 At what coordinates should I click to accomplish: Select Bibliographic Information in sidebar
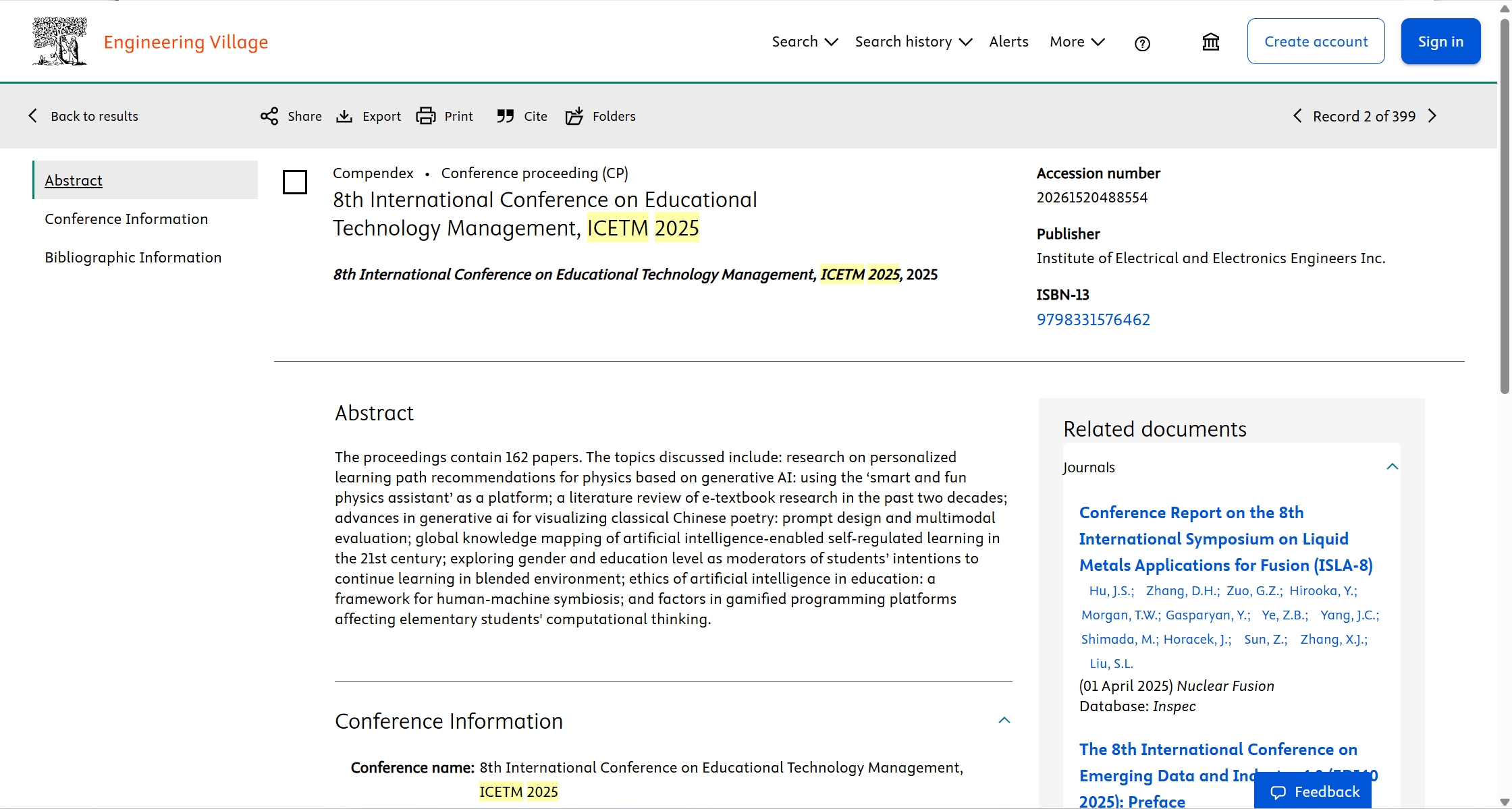pyautogui.click(x=133, y=257)
